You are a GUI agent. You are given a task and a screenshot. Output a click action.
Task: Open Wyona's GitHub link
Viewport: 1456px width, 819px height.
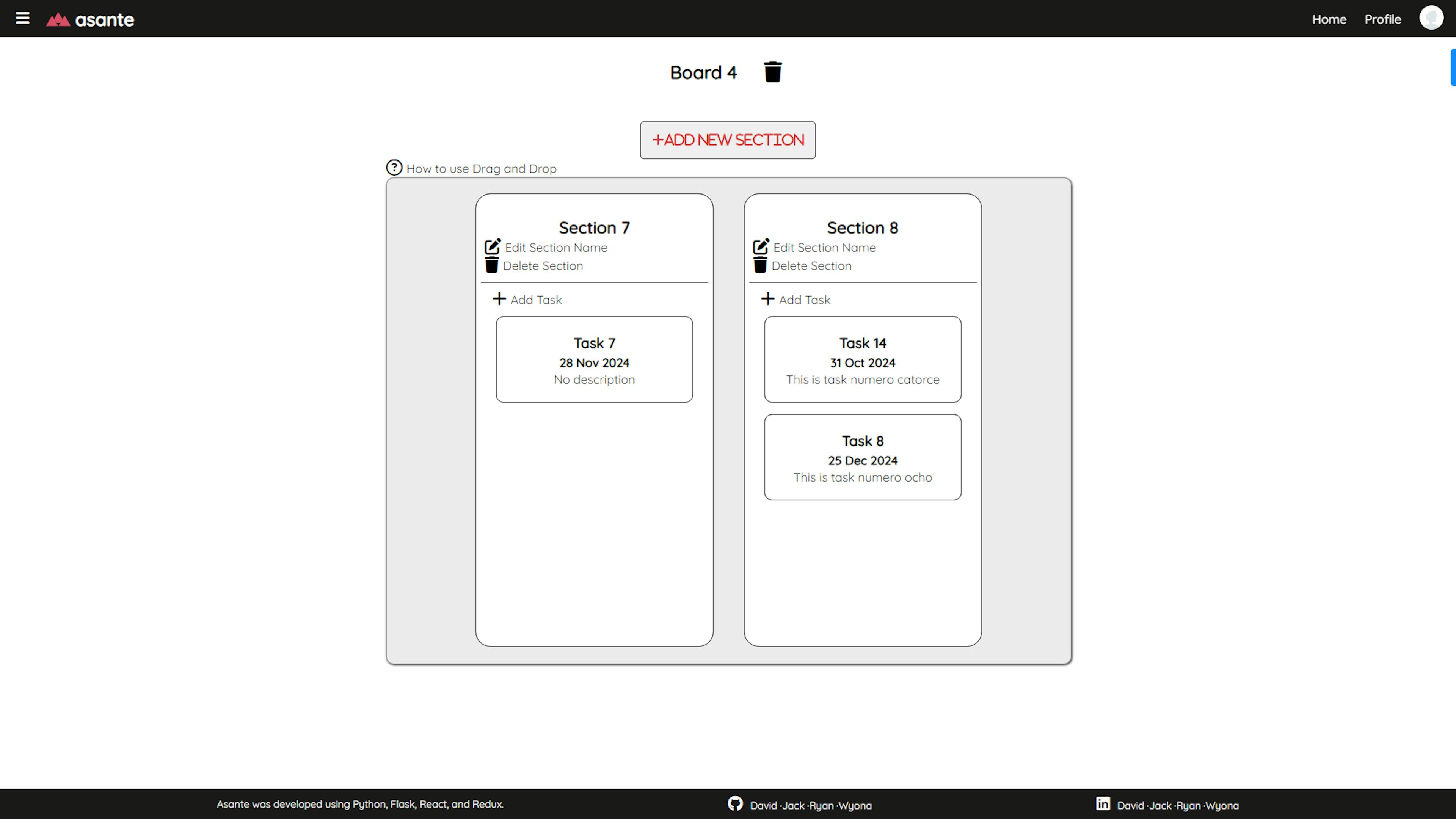pyautogui.click(x=855, y=805)
